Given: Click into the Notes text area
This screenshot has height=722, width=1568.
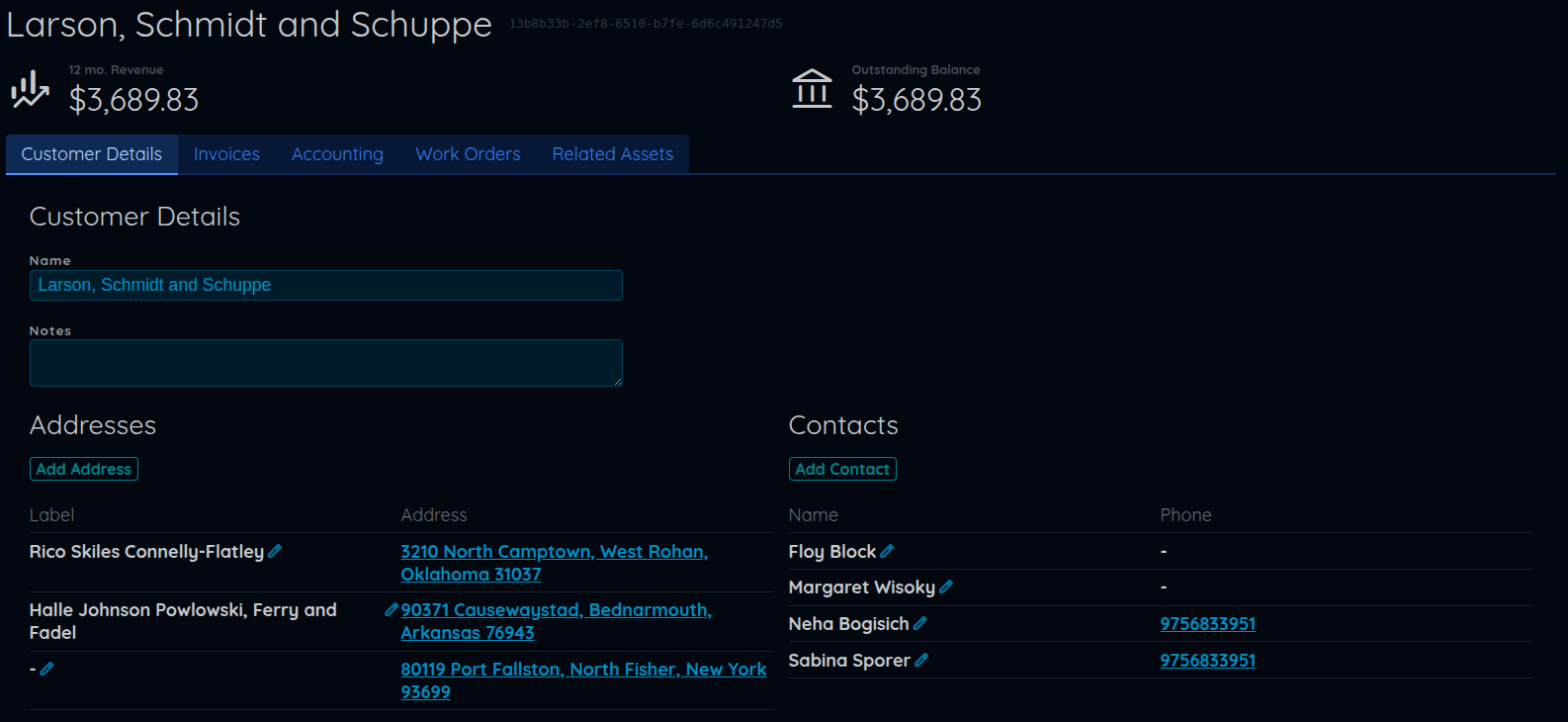Looking at the screenshot, I should coord(325,363).
